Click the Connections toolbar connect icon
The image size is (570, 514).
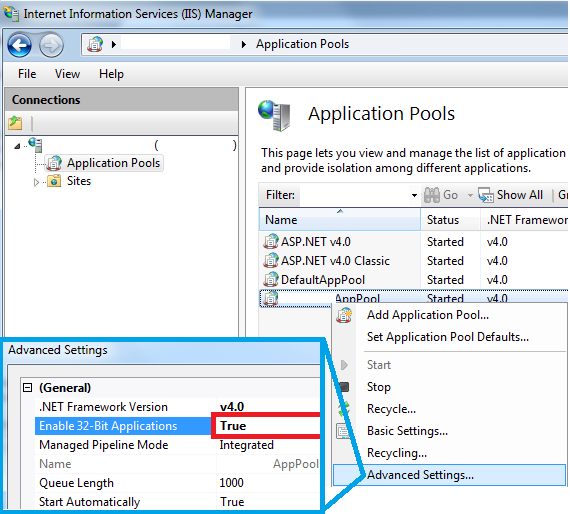tap(15, 123)
